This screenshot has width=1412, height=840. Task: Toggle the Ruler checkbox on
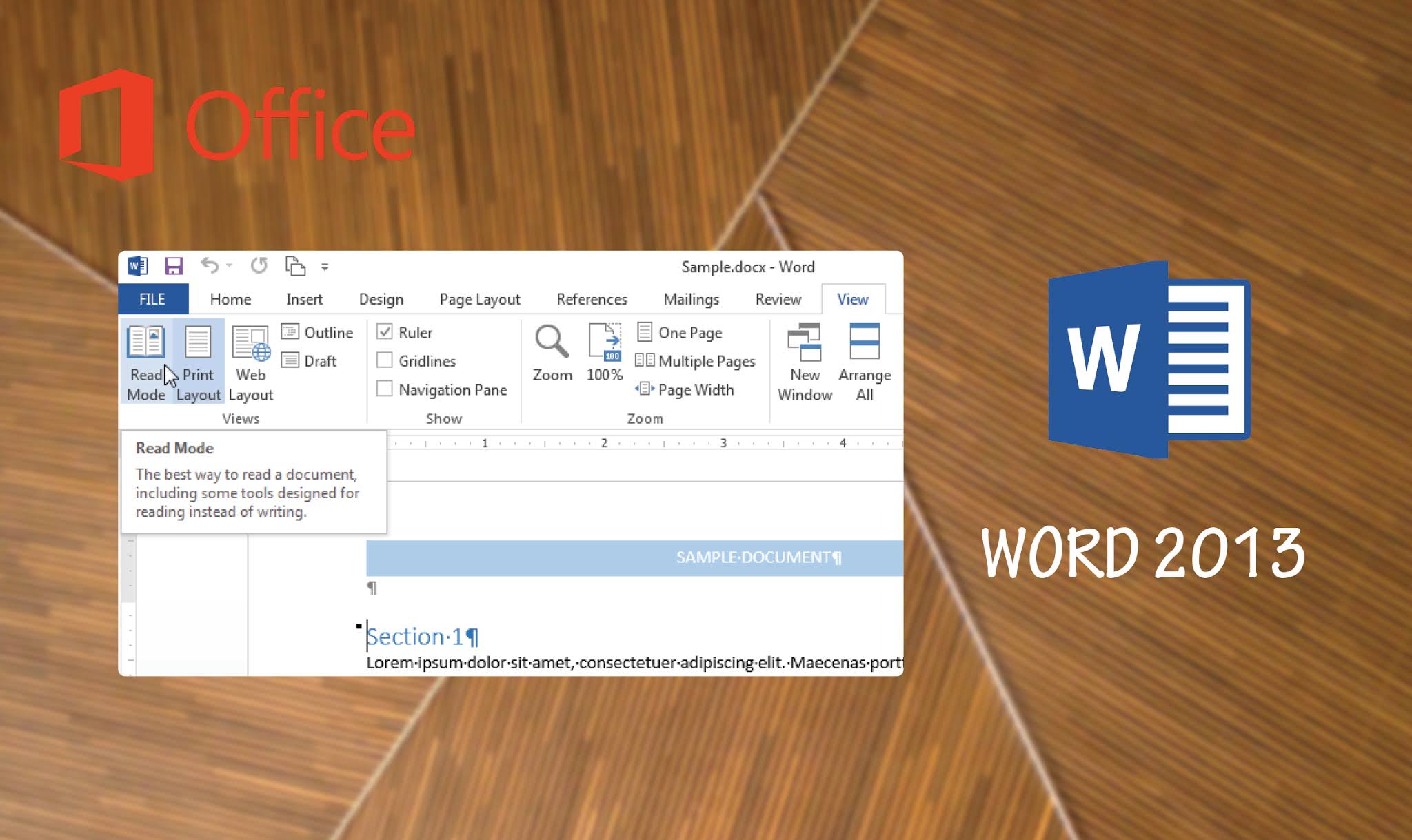pos(384,331)
